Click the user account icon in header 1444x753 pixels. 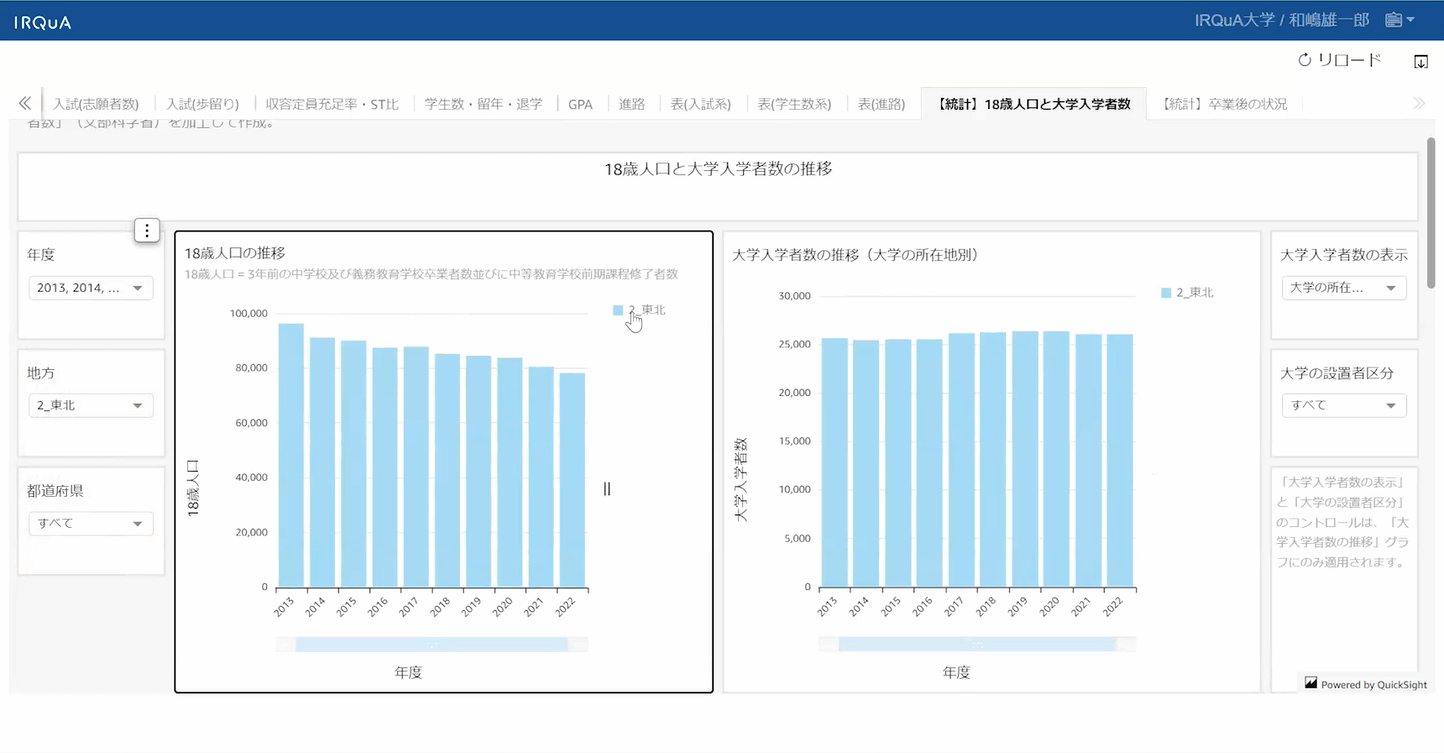tap(1398, 20)
